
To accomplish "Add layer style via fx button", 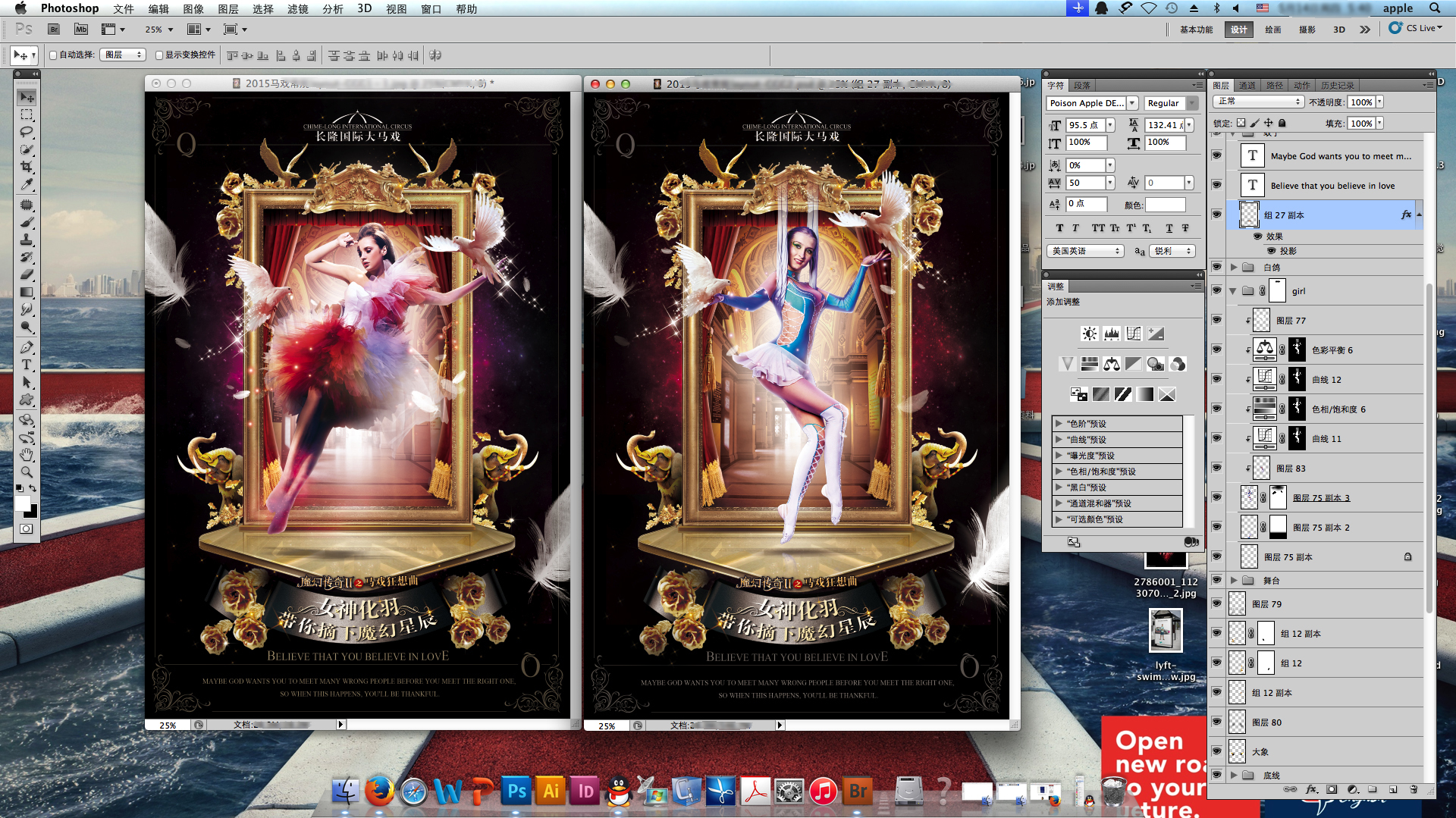I will pos(1311,789).
